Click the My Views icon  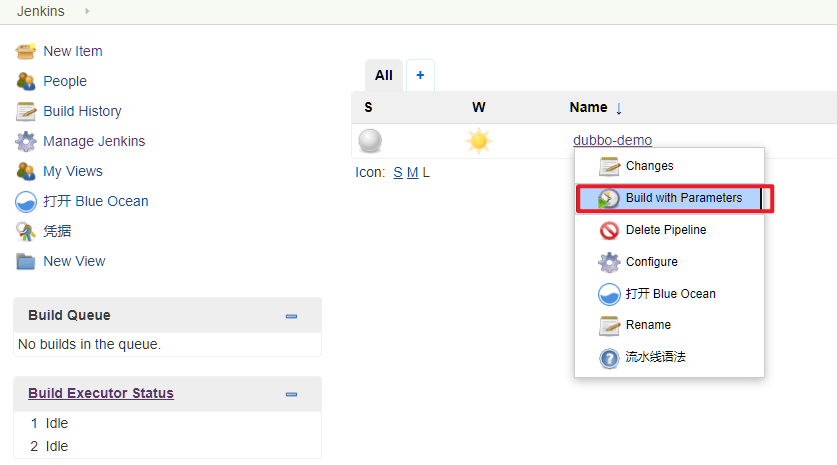26,171
